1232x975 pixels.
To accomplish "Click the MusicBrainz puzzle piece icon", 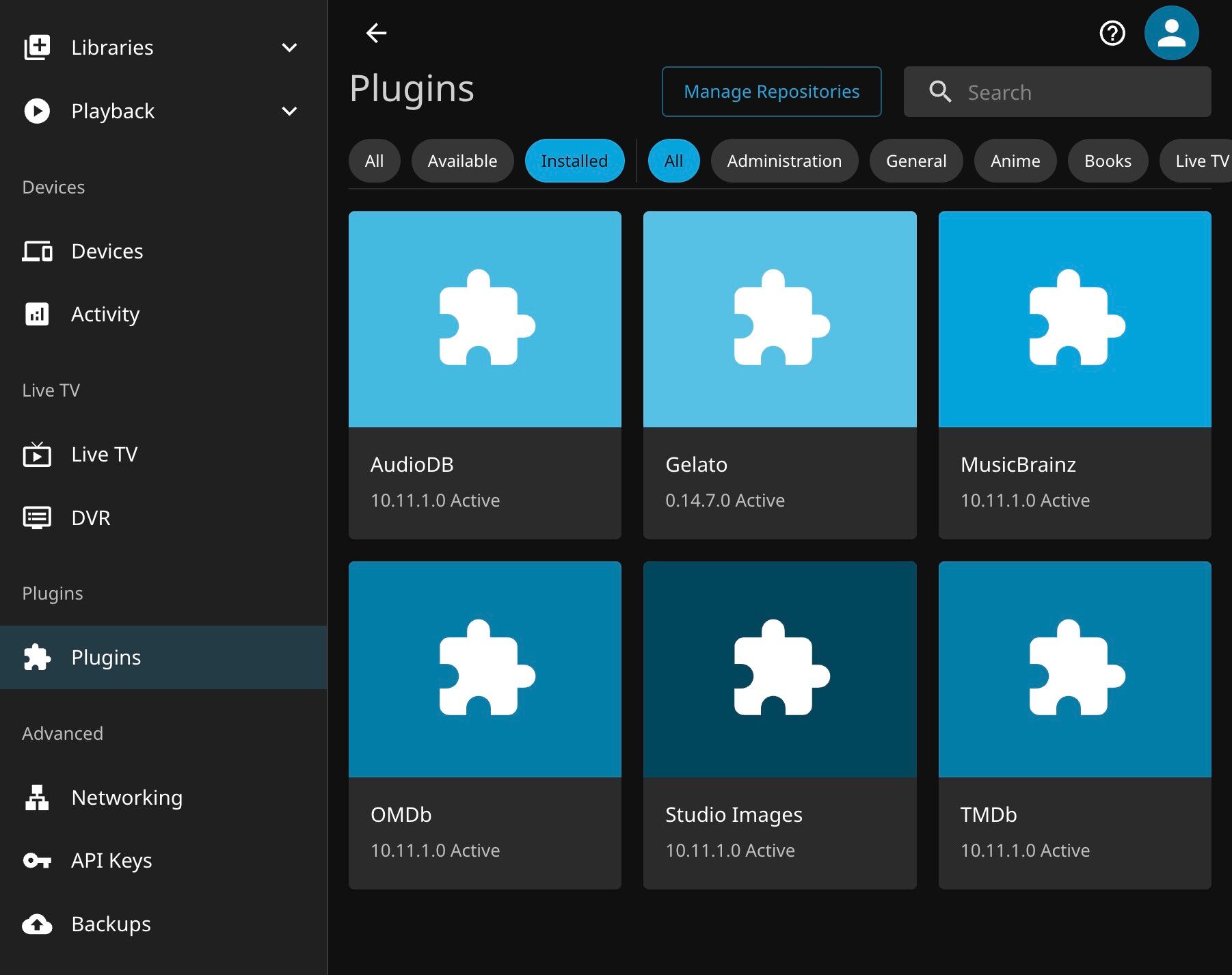I will tap(1076, 319).
